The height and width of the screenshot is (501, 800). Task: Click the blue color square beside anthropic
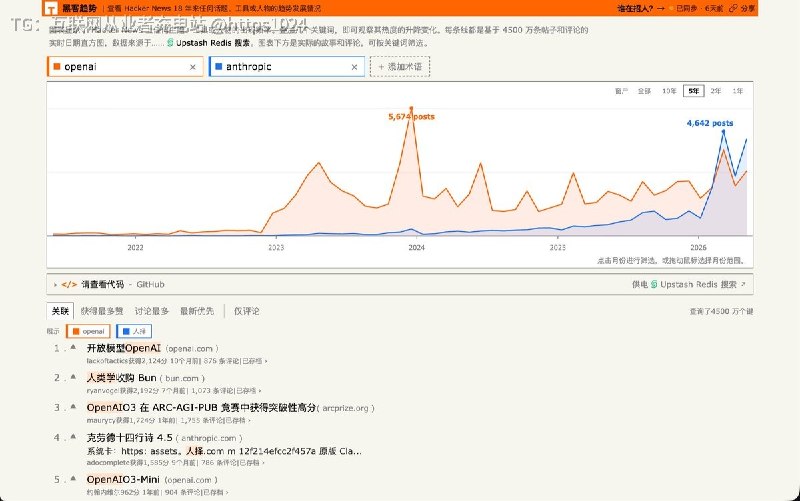coord(218,66)
